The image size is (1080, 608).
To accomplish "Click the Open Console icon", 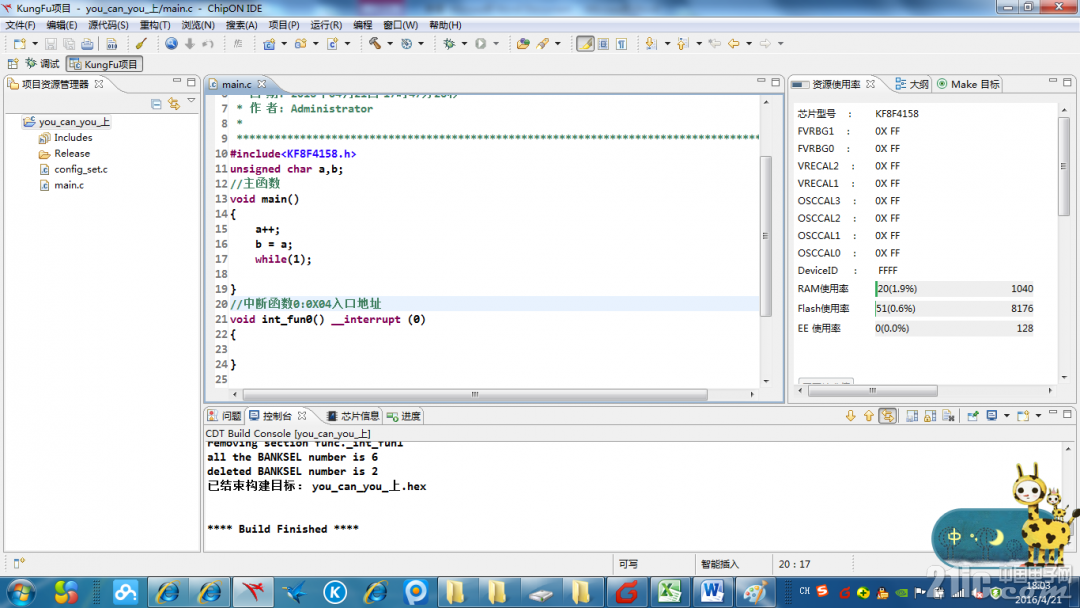I will [x=1023, y=416].
